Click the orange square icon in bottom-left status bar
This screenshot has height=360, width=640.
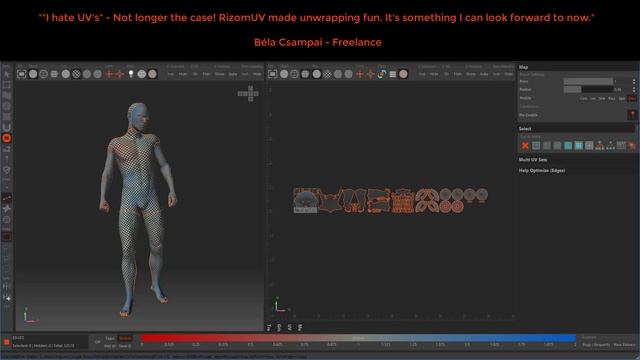pos(7,342)
